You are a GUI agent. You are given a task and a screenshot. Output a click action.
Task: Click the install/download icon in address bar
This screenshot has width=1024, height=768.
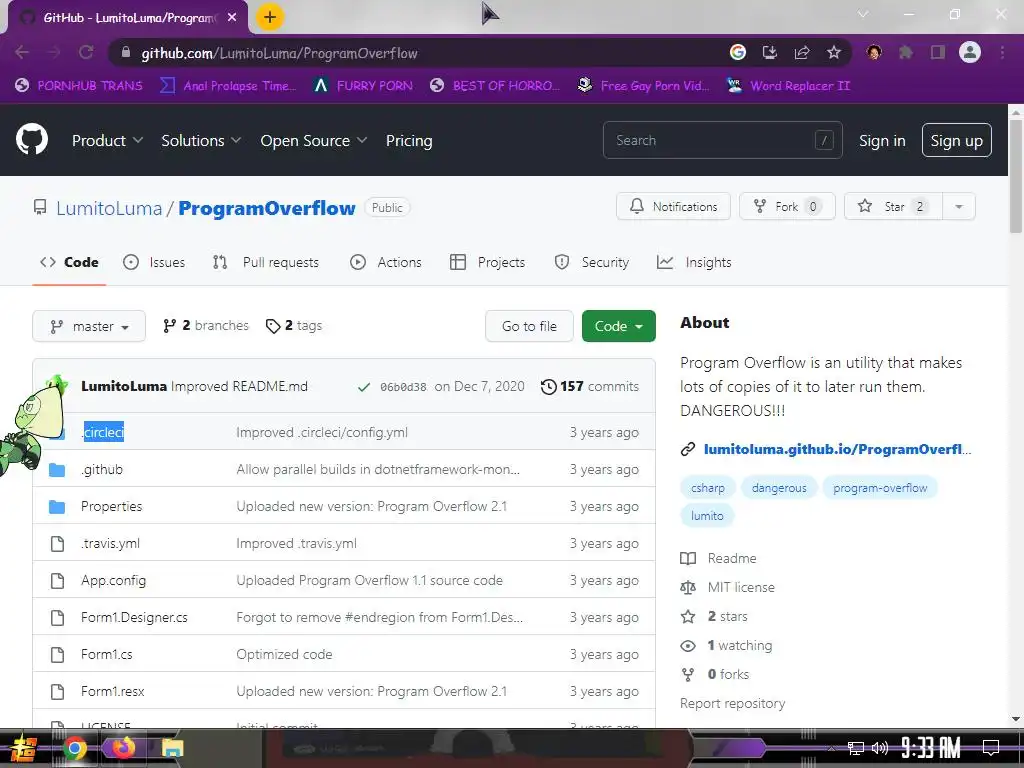click(770, 52)
